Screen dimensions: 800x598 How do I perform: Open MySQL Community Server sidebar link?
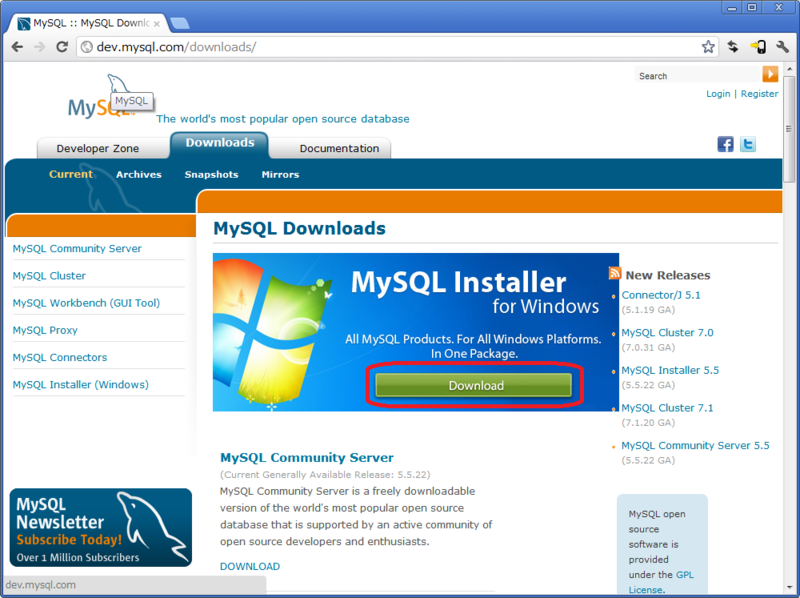pos(77,248)
